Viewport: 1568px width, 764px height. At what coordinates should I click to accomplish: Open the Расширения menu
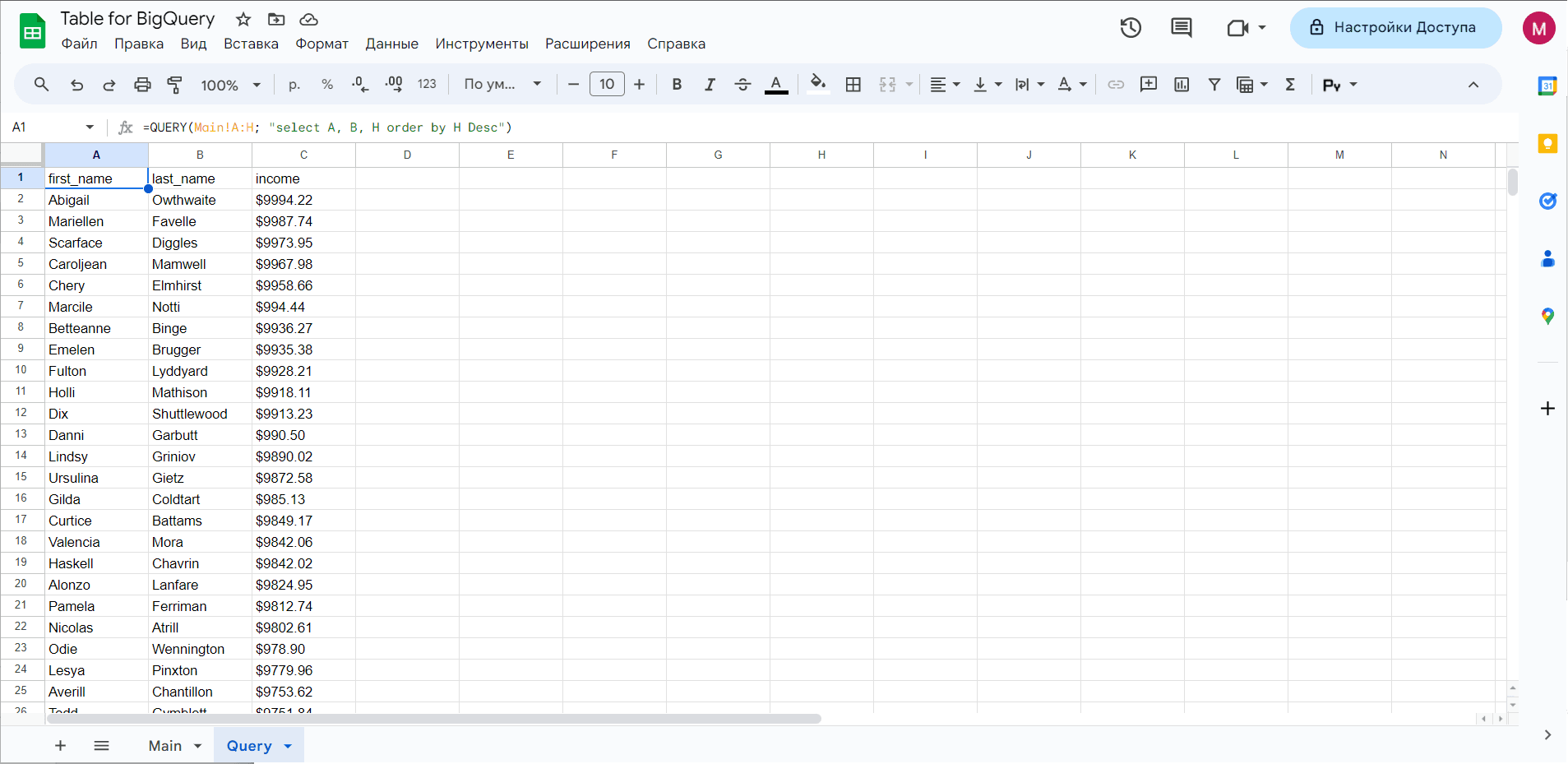(x=588, y=44)
